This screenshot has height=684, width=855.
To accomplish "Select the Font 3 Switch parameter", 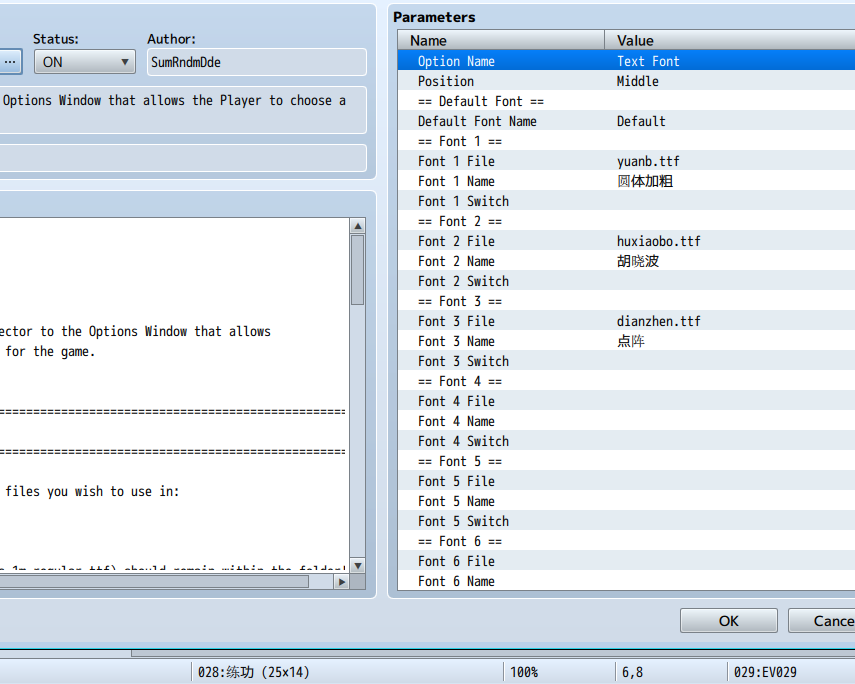I will point(627,361).
